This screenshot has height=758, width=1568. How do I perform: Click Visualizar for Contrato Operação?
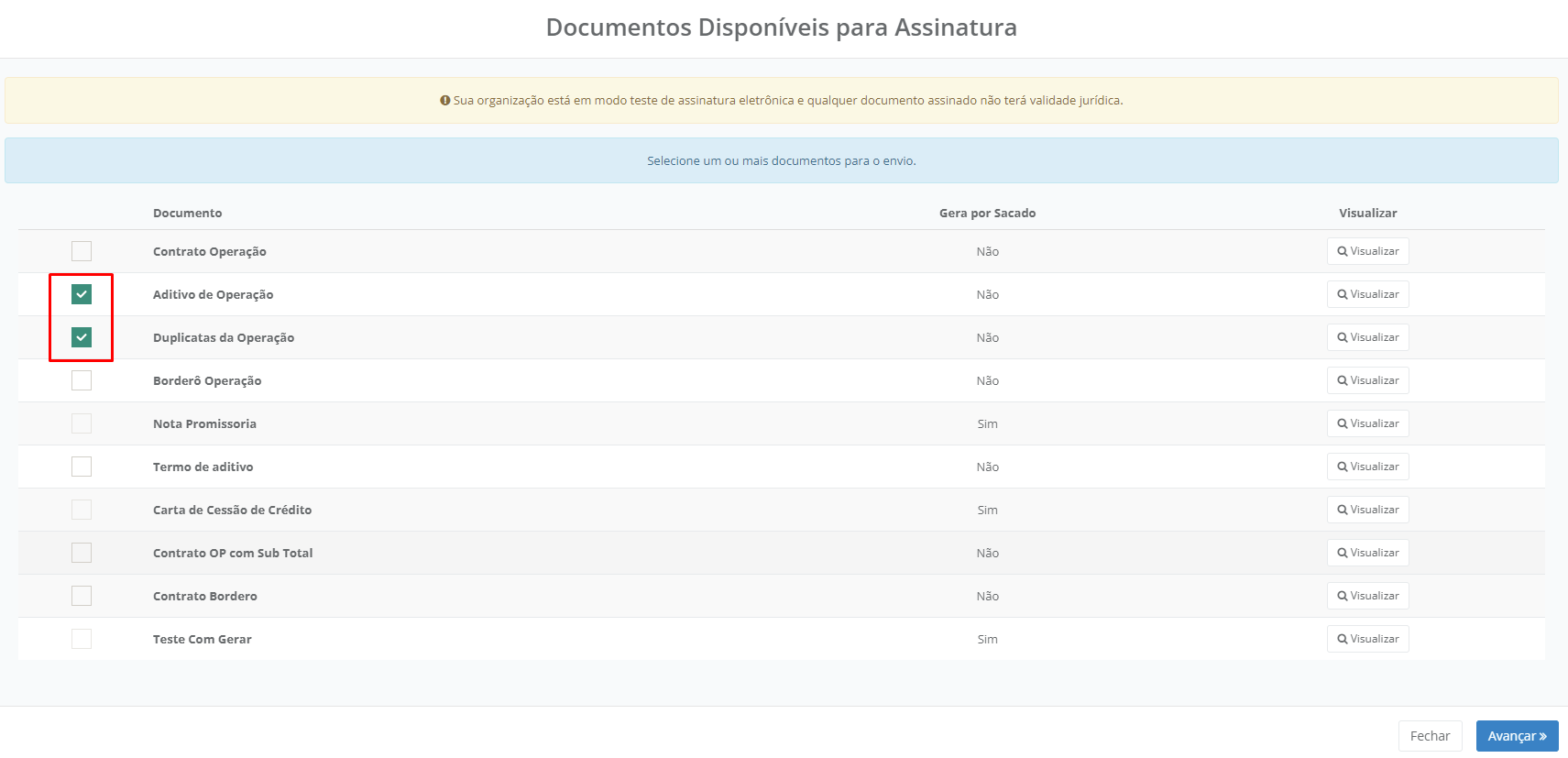[1367, 251]
